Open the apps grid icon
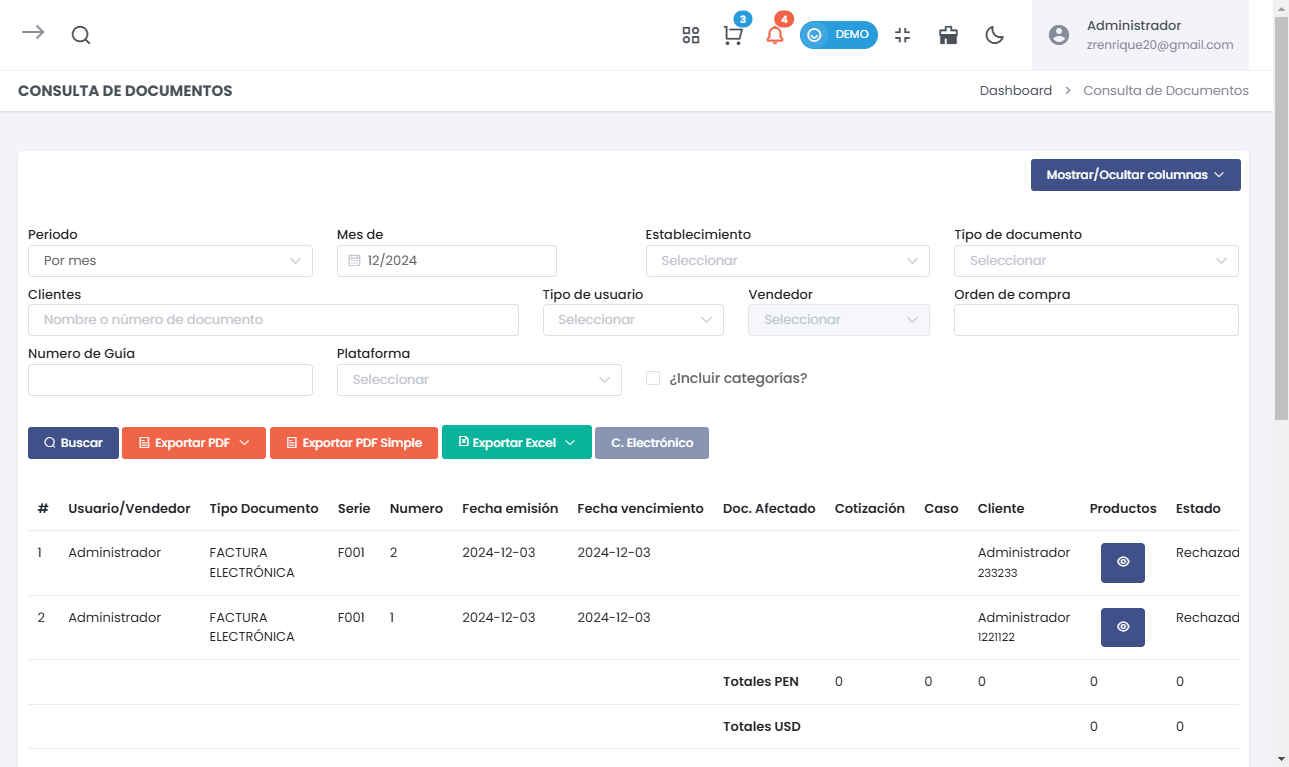1289x767 pixels. click(691, 35)
